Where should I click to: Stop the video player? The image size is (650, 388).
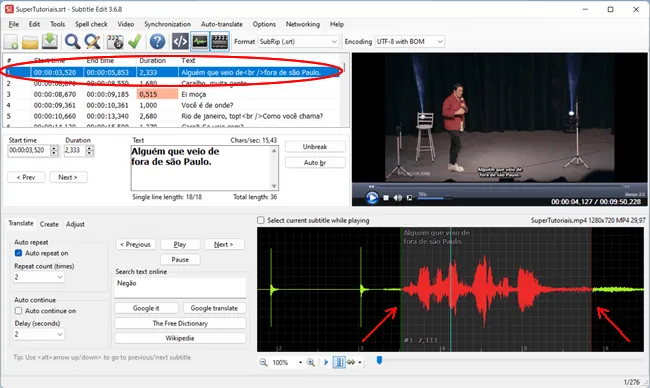[x=386, y=198]
